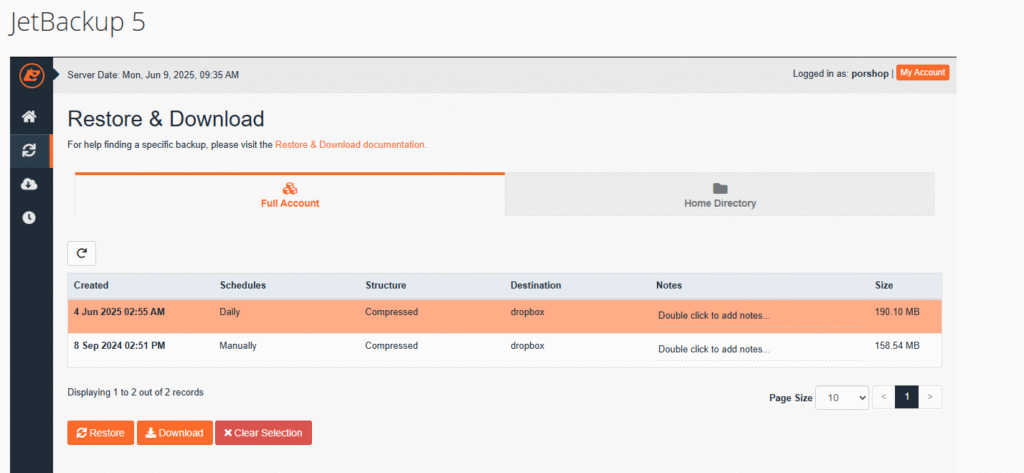Sort by the Destination column header
The width and height of the screenshot is (1024, 473).
pyautogui.click(x=536, y=285)
